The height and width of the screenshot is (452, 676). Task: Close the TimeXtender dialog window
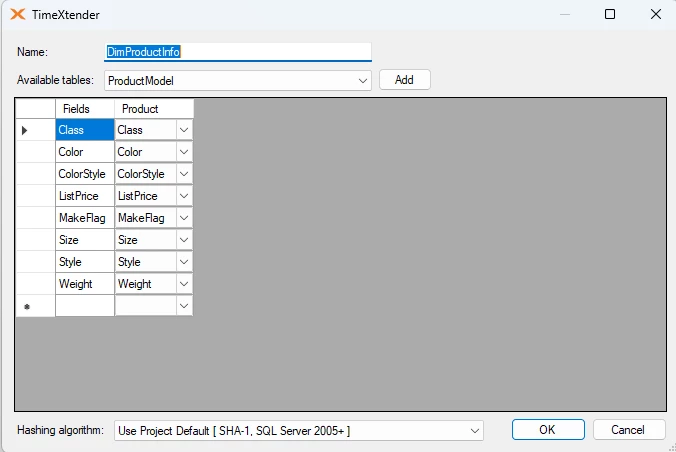656,14
